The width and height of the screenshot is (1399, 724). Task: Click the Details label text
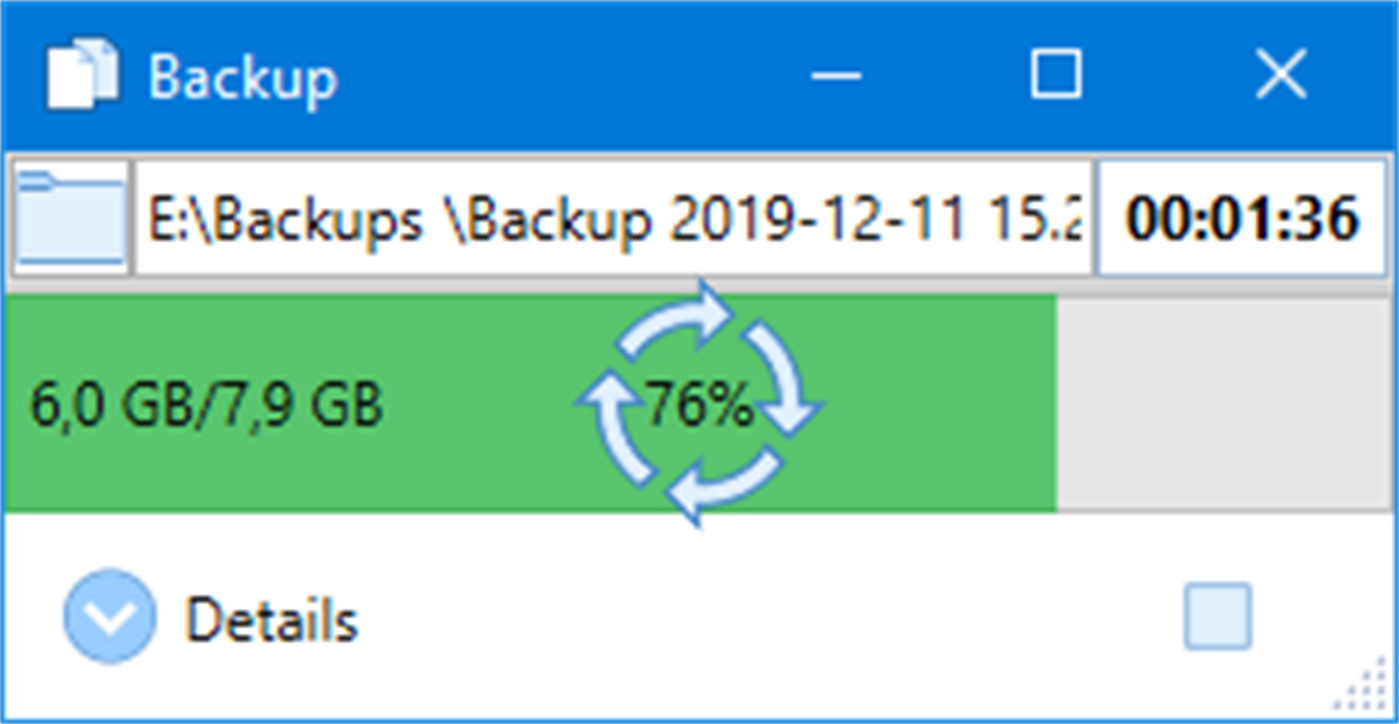271,620
